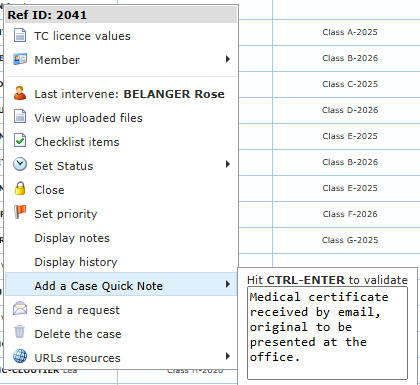Choose Add a Case Quick Note
This screenshot has width=420, height=385.
click(x=121, y=284)
